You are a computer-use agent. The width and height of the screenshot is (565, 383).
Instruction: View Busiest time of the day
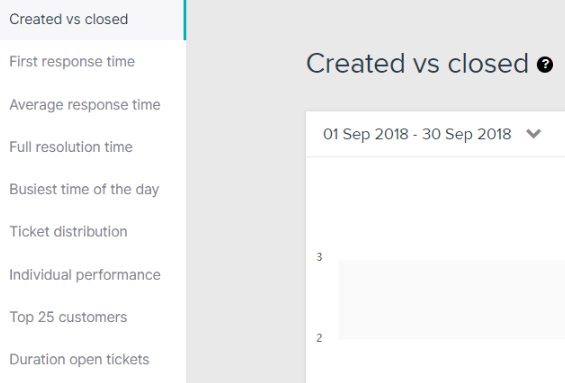pyautogui.click(x=84, y=190)
